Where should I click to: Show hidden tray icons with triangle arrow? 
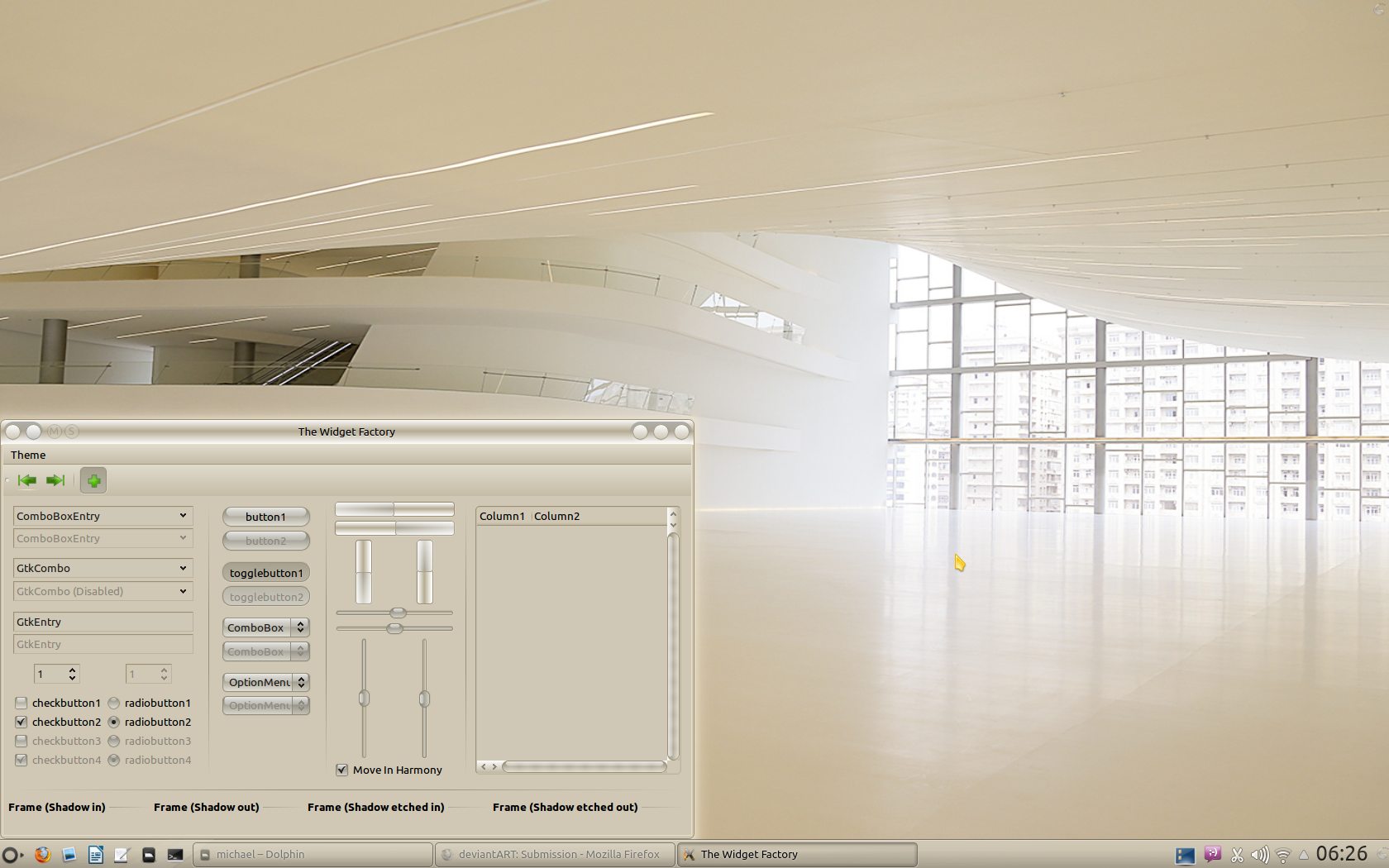pos(1304,855)
